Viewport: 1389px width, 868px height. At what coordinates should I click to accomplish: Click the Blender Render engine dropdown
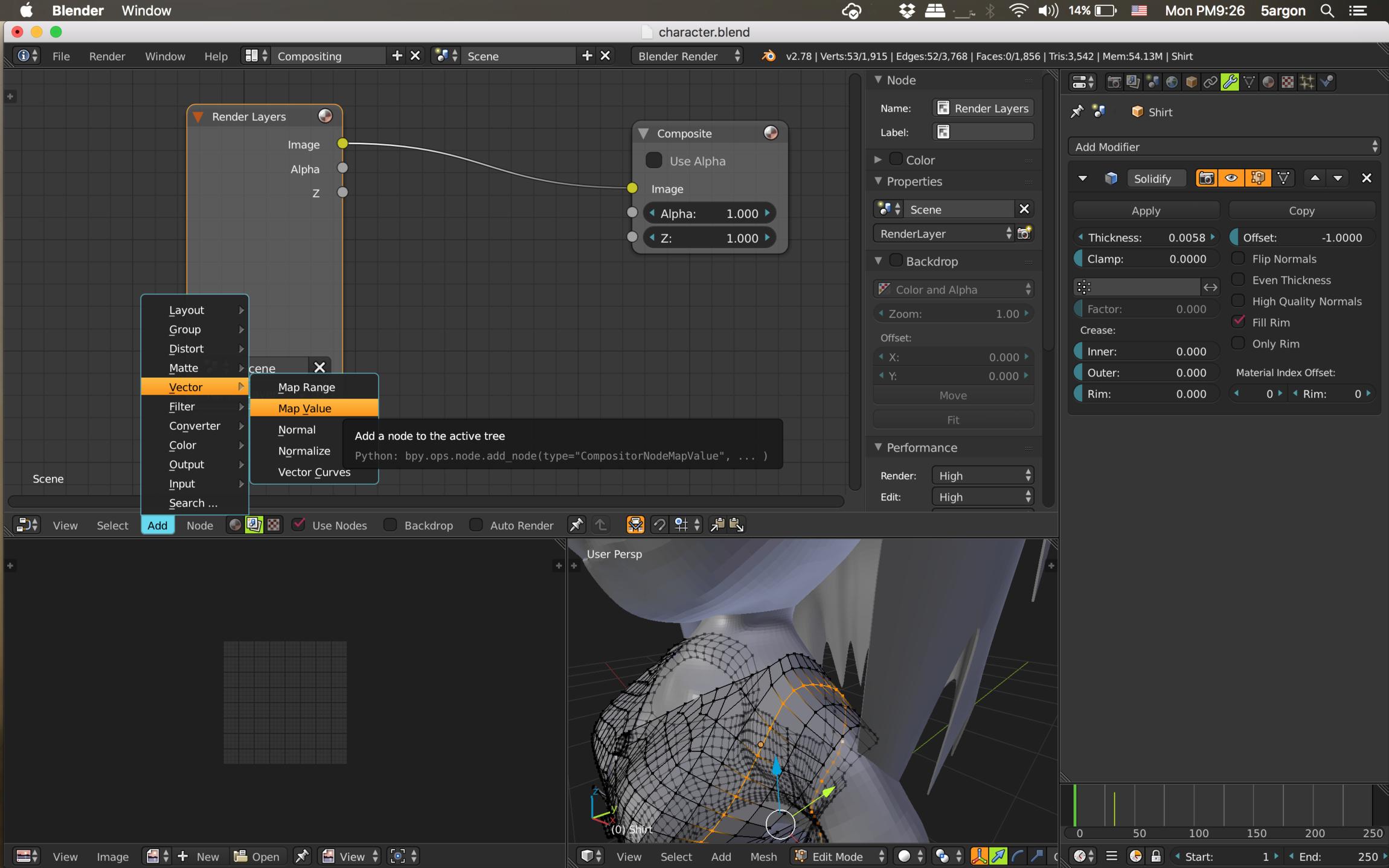pos(685,55)
